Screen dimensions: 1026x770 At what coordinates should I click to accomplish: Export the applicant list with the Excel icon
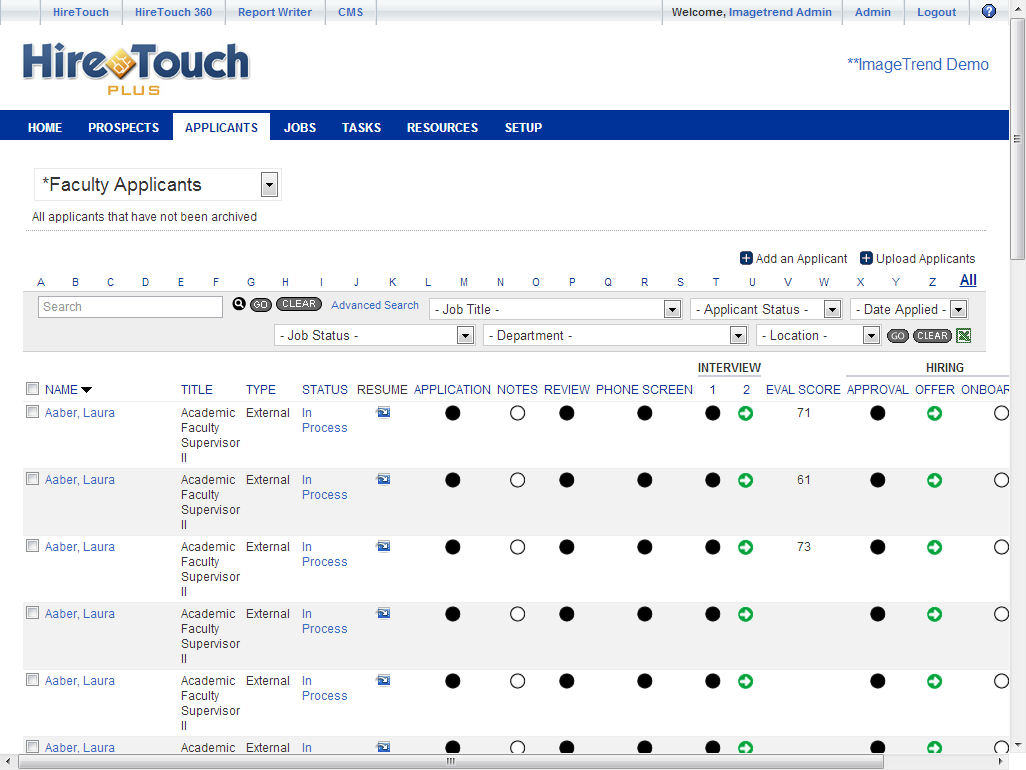[963, 335]
